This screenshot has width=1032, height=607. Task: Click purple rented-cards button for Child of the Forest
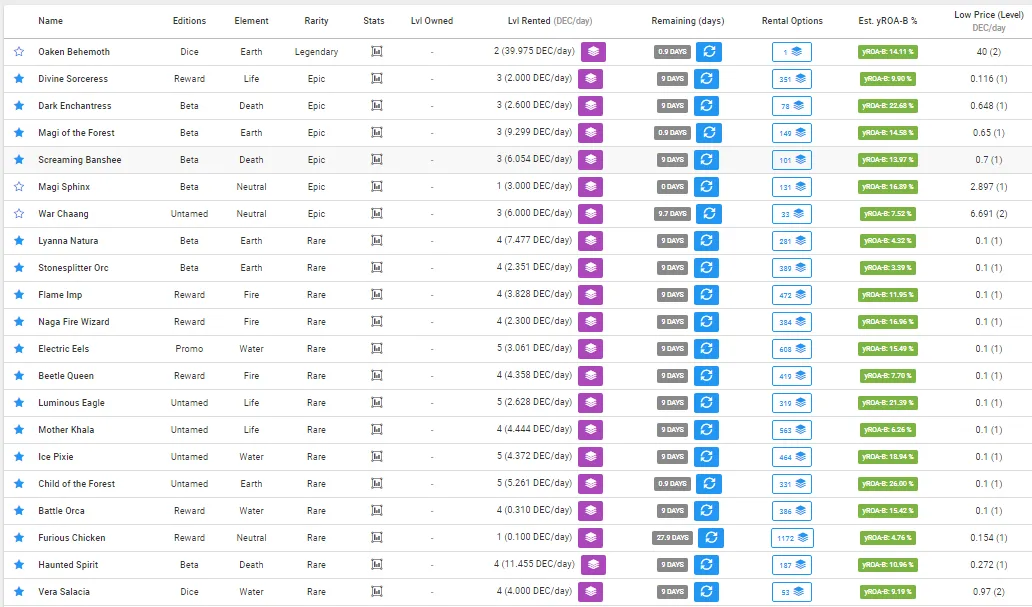point(590,483)
